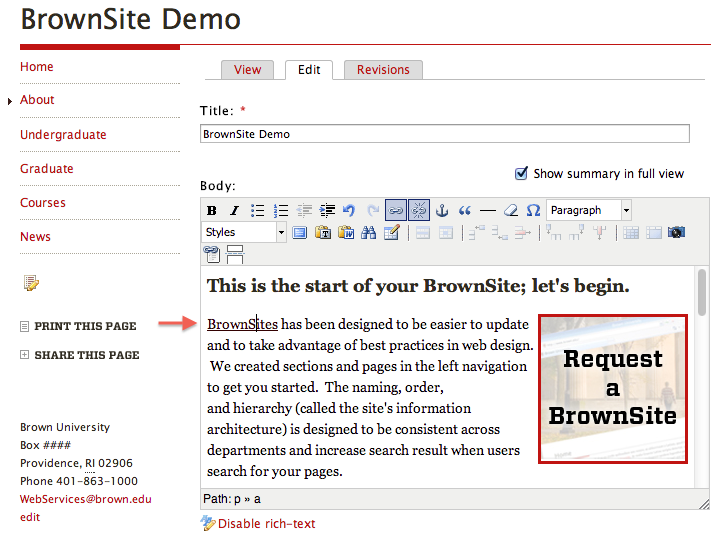Click the merge table cells icon
The width and height of the screenshot is (721, 533).
(653, 233)
